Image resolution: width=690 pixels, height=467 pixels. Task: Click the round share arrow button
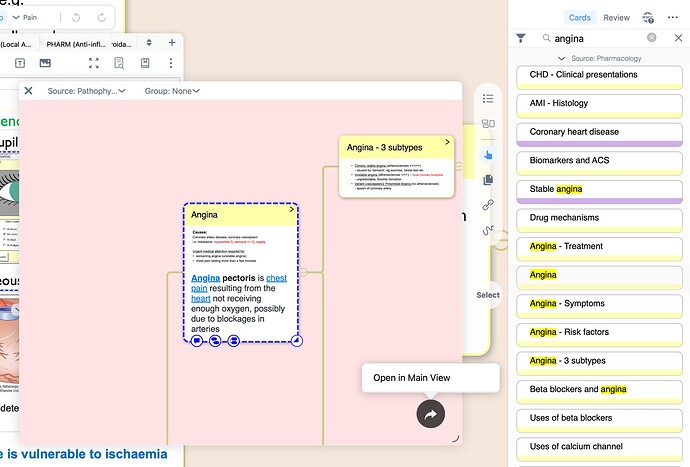430,414
